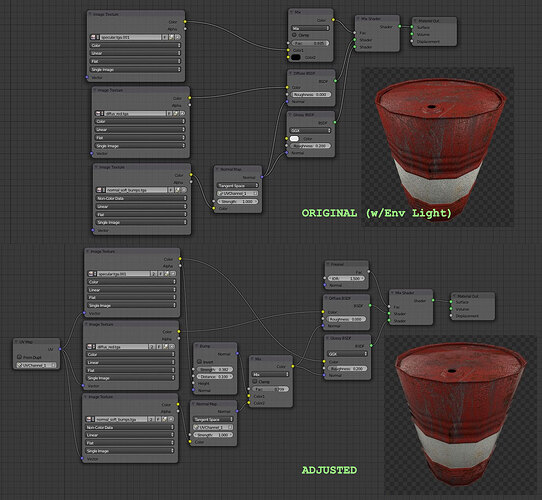Click Fac slider in the original Mix node
The height and width of the screenshot is (500, 542).
[310, 43]
